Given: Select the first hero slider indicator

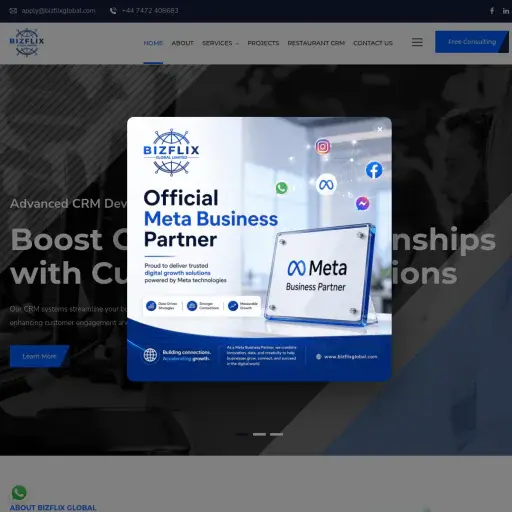Looking at the screenshot, I should [242, 434].
